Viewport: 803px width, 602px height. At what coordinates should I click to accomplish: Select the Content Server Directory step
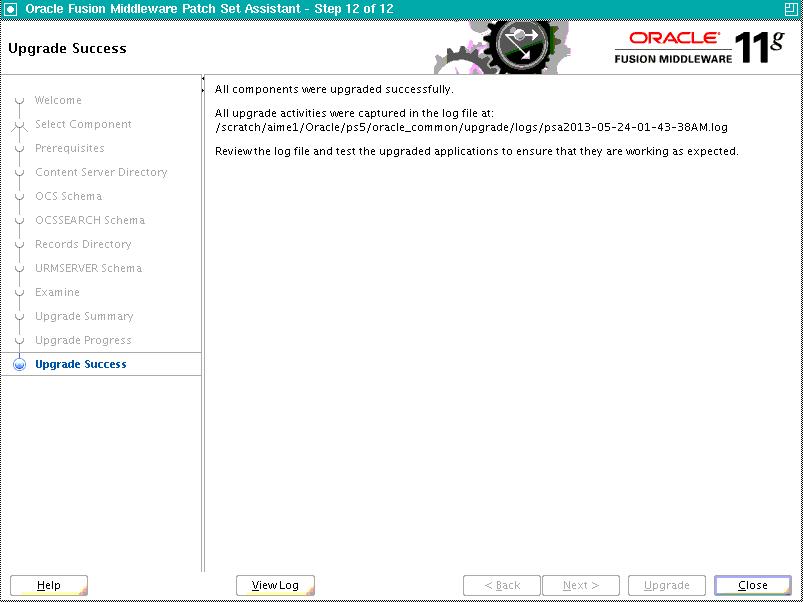[101, 173]
